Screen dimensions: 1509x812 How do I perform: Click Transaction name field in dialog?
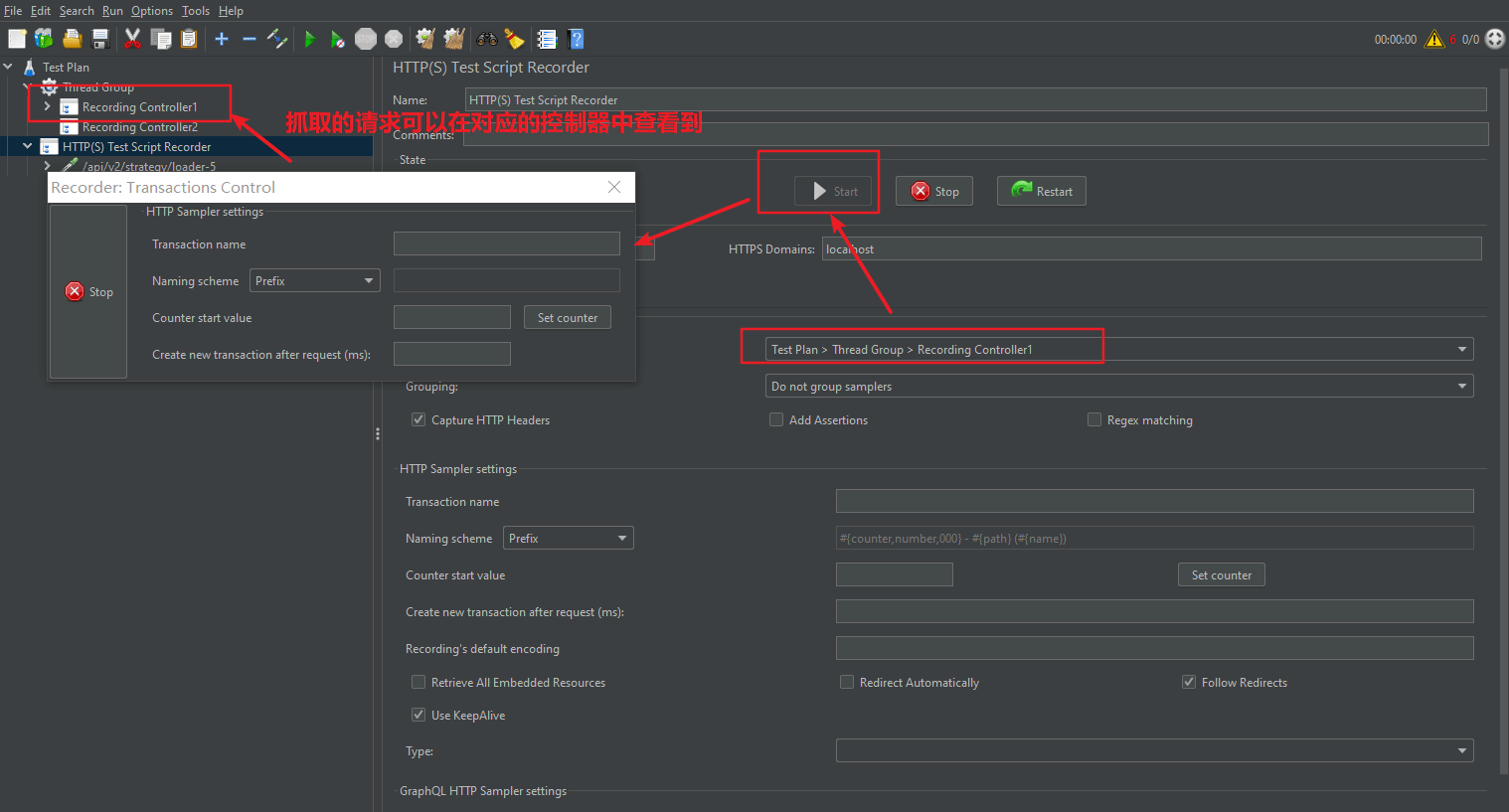pos(507,244)
